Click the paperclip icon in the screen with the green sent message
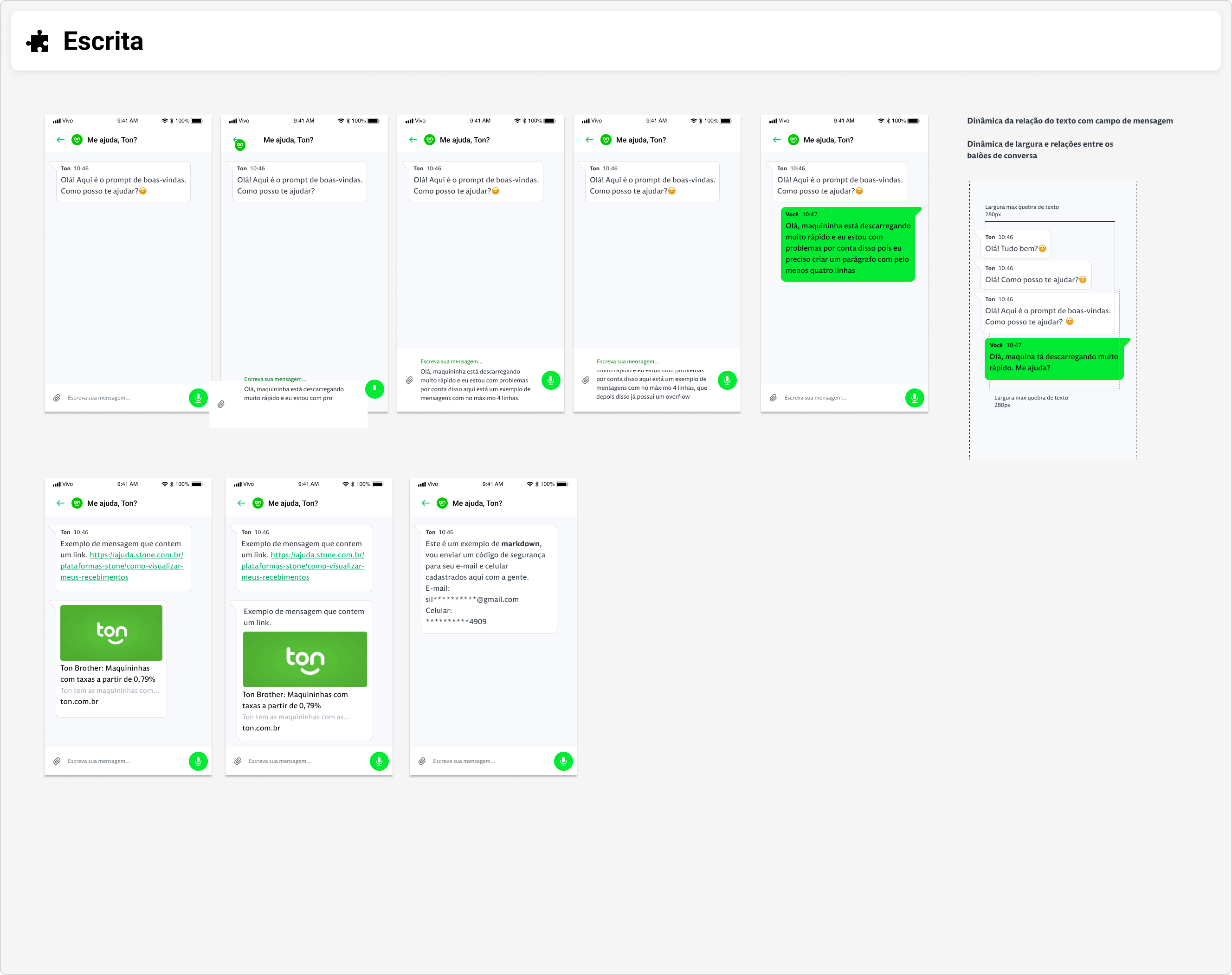 pos(773,397)
